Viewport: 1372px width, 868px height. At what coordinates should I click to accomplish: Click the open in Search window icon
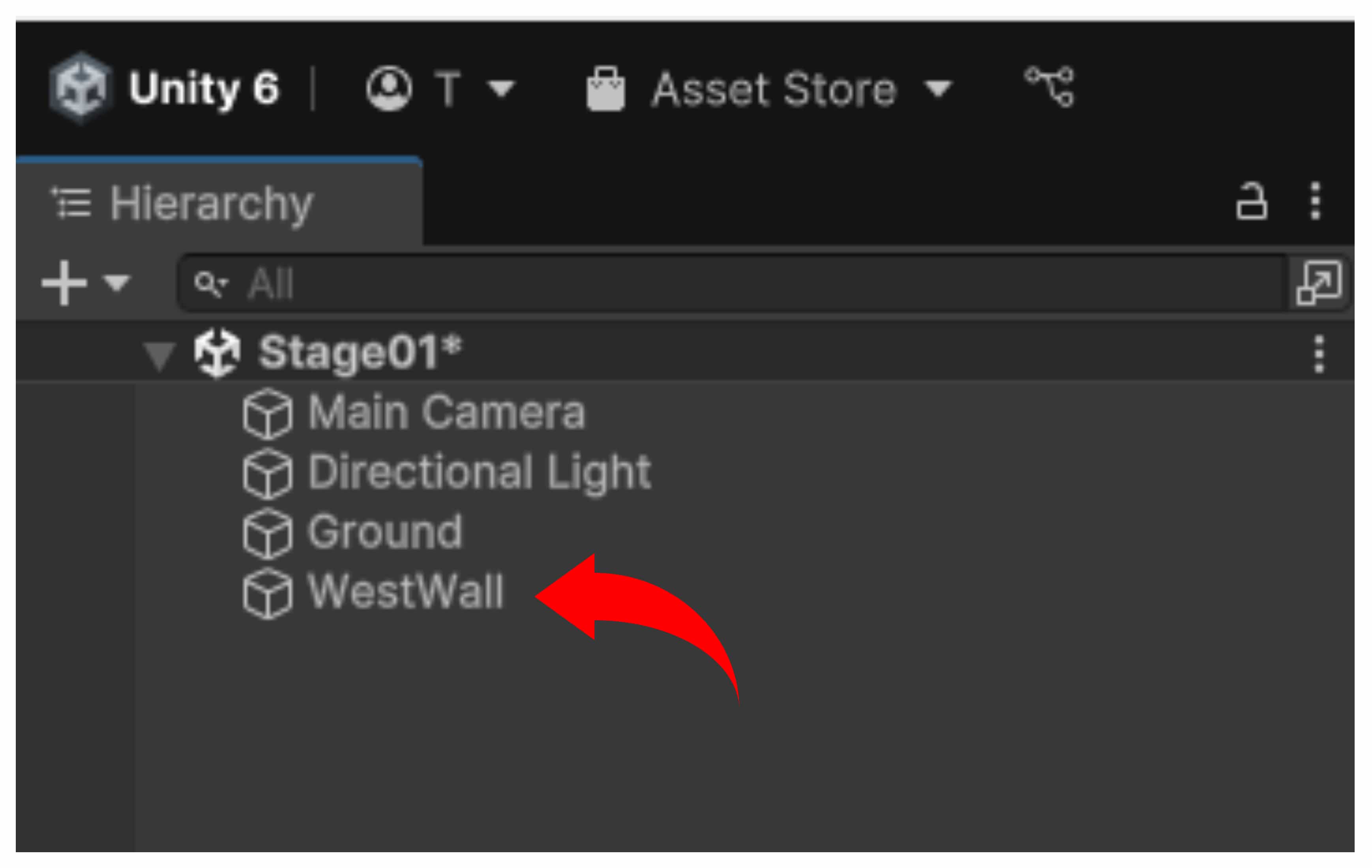coord(1318,283)
